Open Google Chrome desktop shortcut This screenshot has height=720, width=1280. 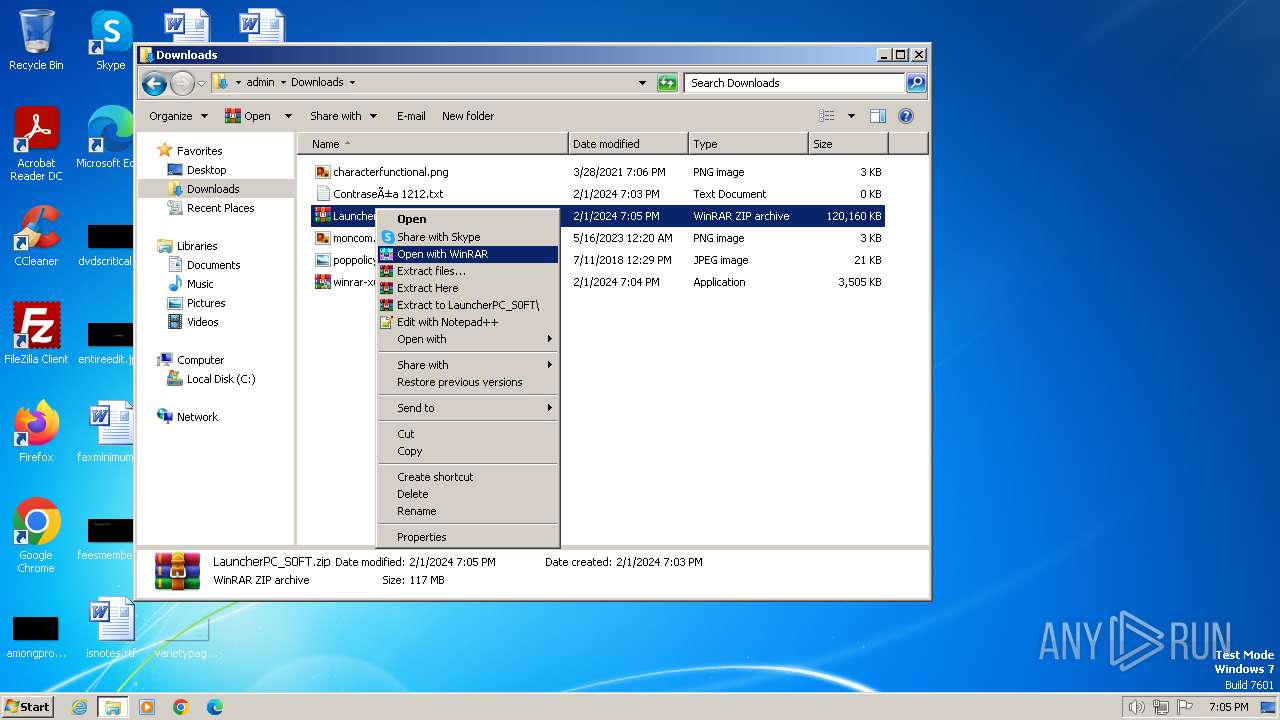point(36,535)
